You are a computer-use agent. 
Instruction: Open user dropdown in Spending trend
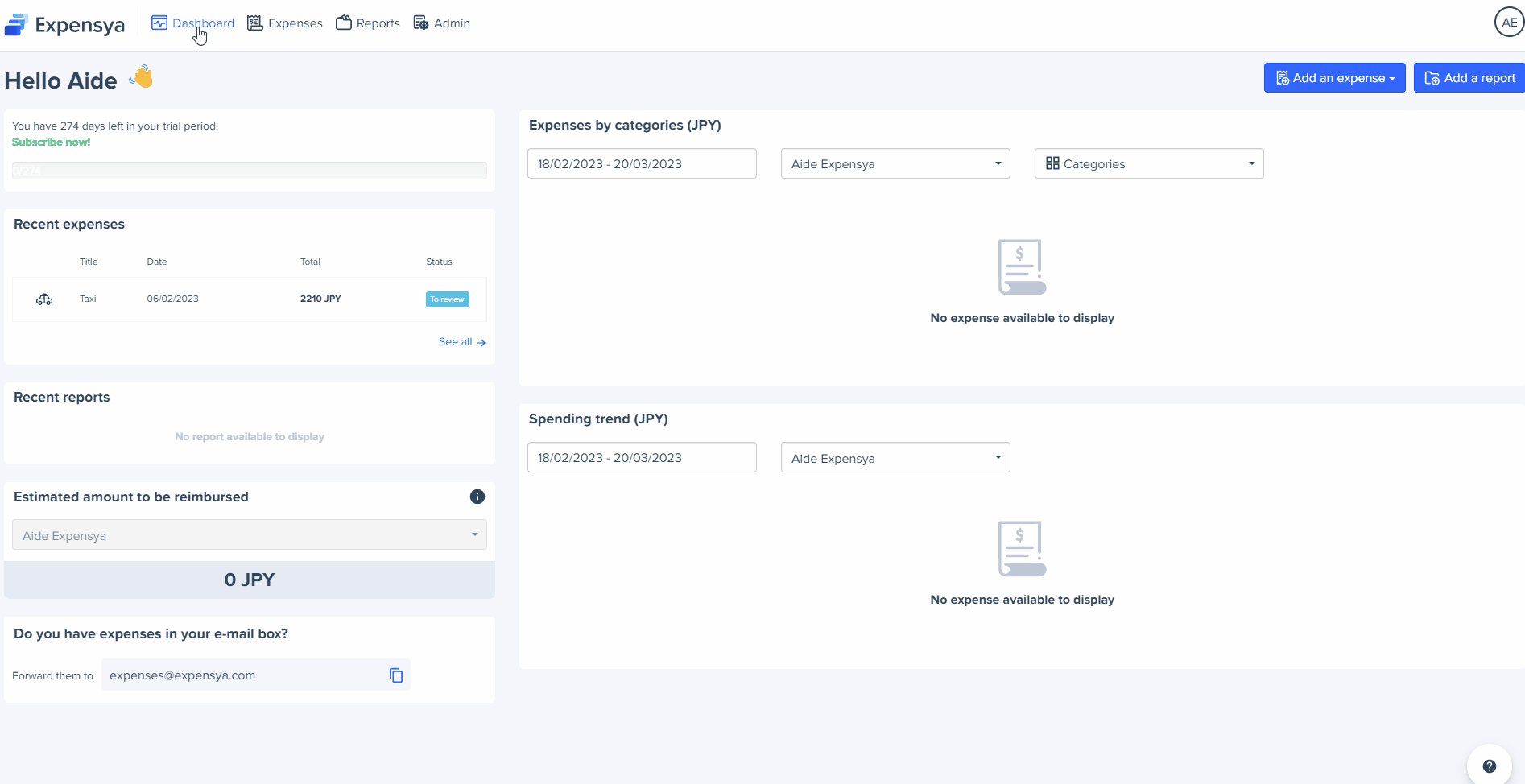[895, 458]
